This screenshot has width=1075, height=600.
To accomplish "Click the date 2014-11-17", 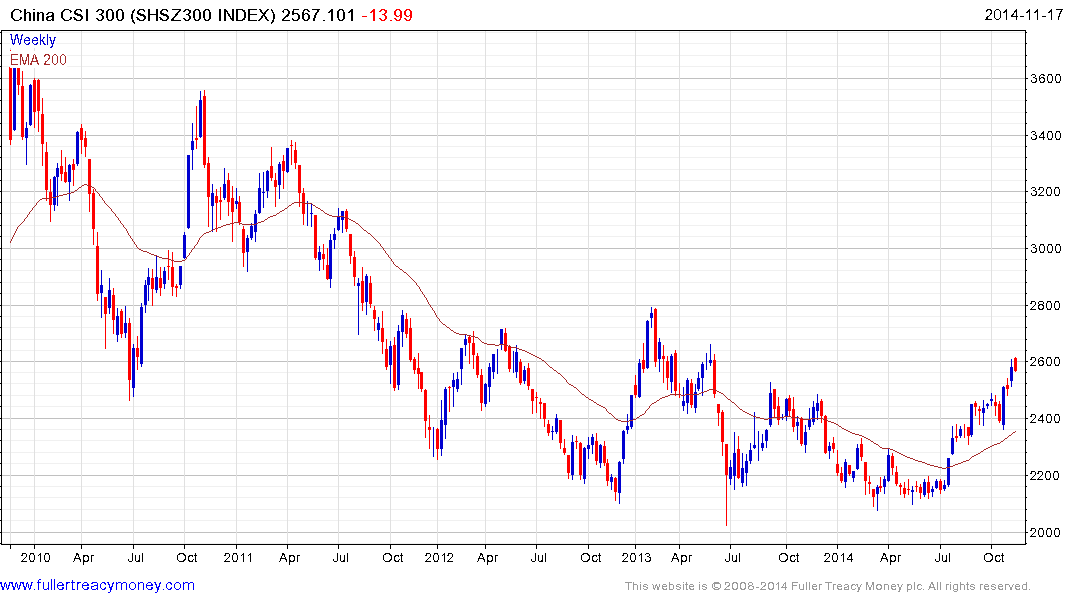I will 1024,15.
